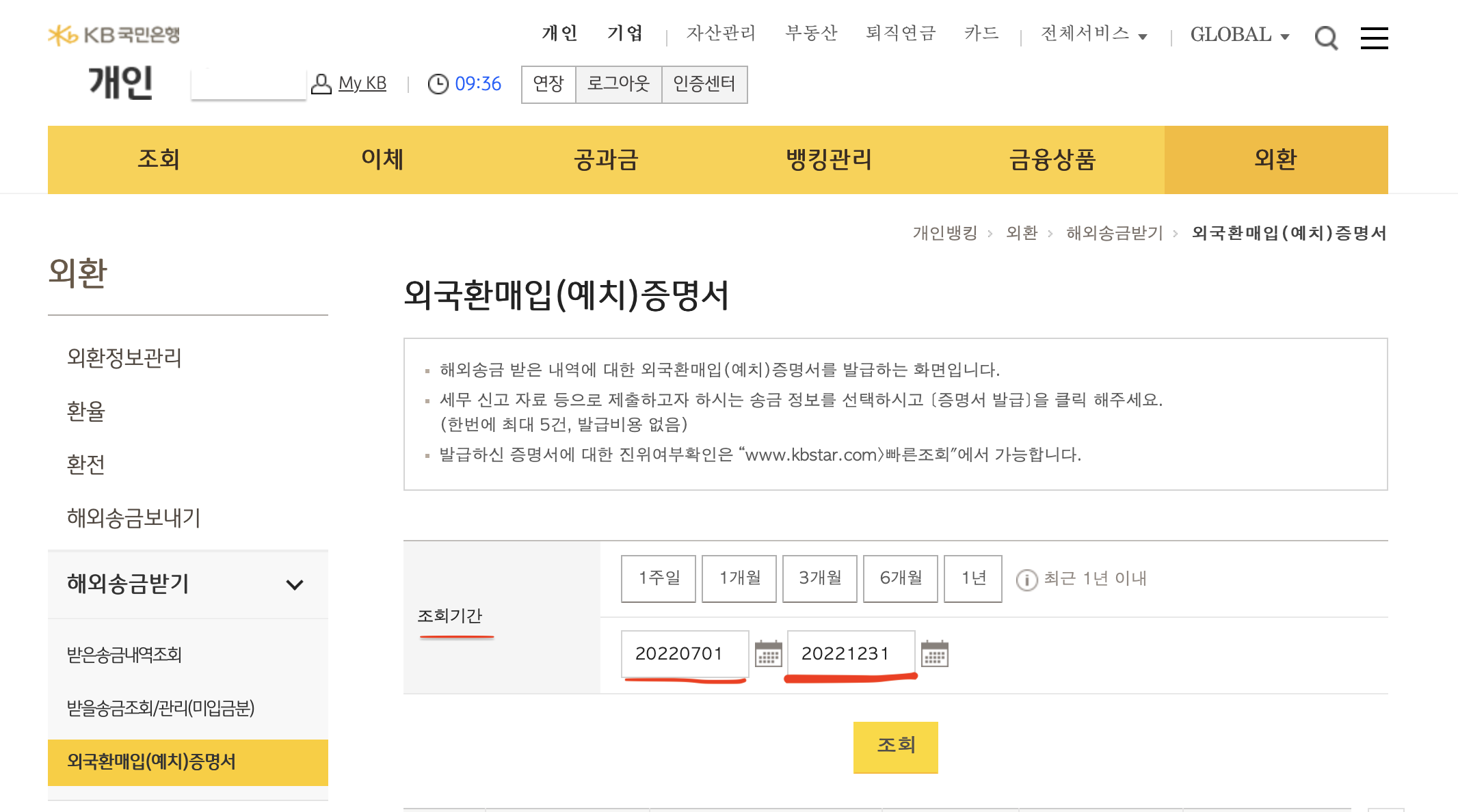Screen dimensions: 1458x812
Task: Click the 로그아웃 button
Action: pyautogui.click(x=618, y=84)
